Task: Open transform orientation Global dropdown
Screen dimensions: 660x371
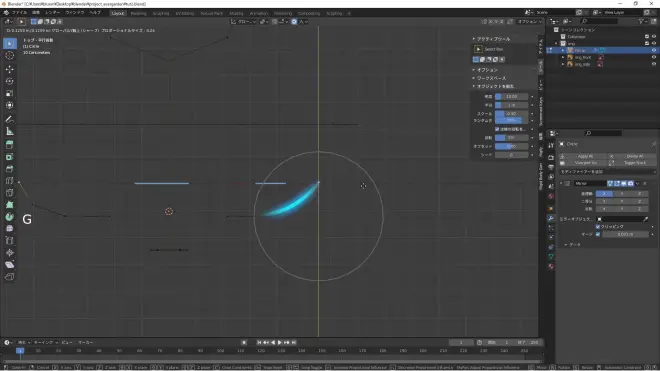Action: pyautogui.click(x=244, y=21)
